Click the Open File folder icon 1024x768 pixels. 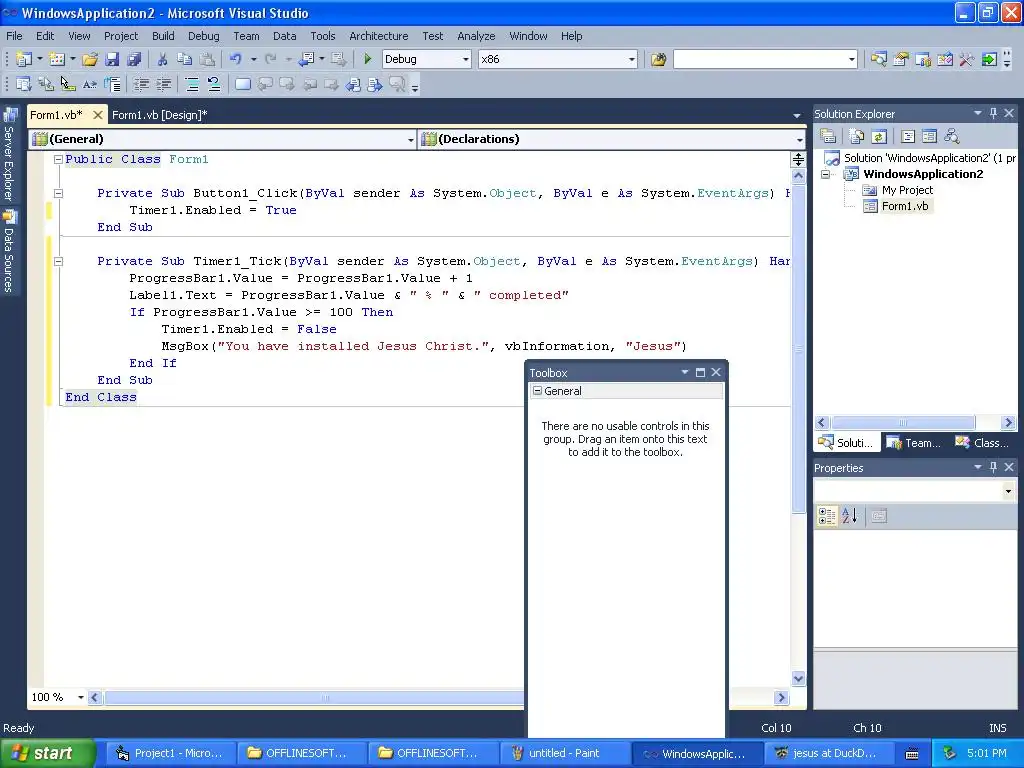90,59
